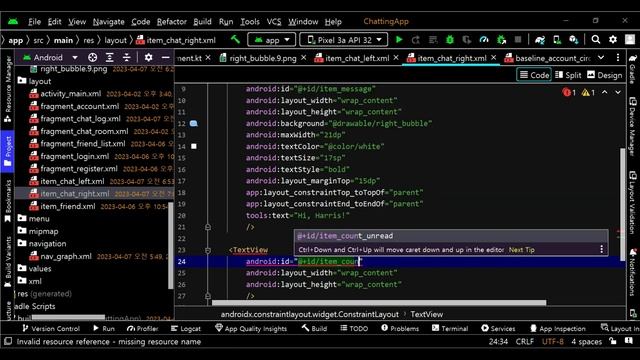Click the error indicator in editor corner
Screen dimensions: 640x360
(569, 93)
